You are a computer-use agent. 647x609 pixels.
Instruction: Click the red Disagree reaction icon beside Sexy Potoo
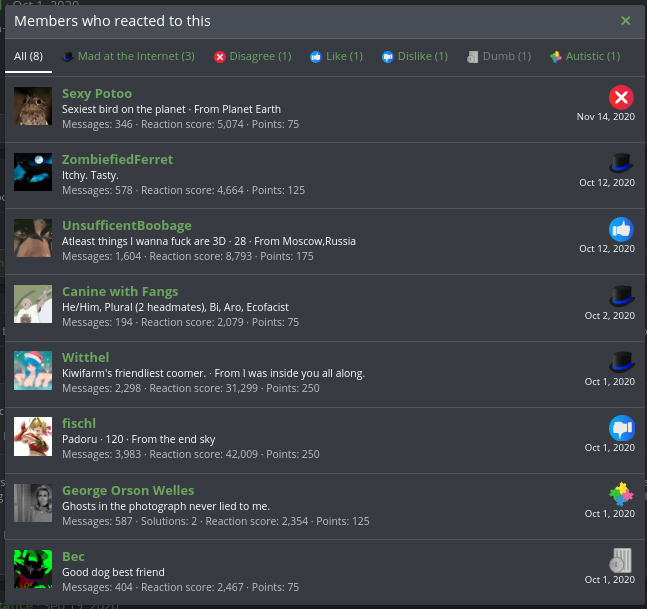point(621,97)
